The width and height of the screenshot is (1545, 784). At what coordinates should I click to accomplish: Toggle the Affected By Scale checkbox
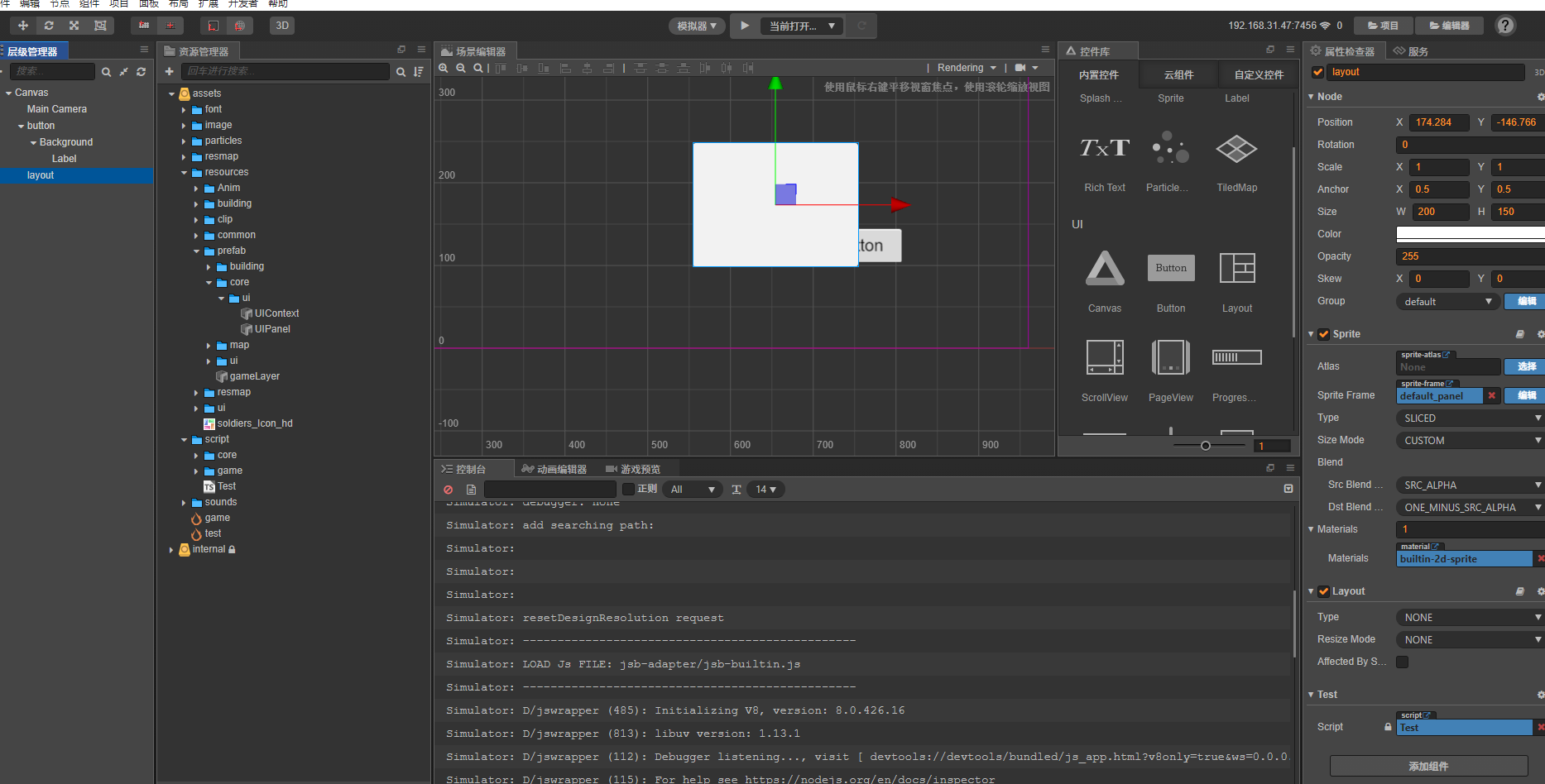[1402, 662]
